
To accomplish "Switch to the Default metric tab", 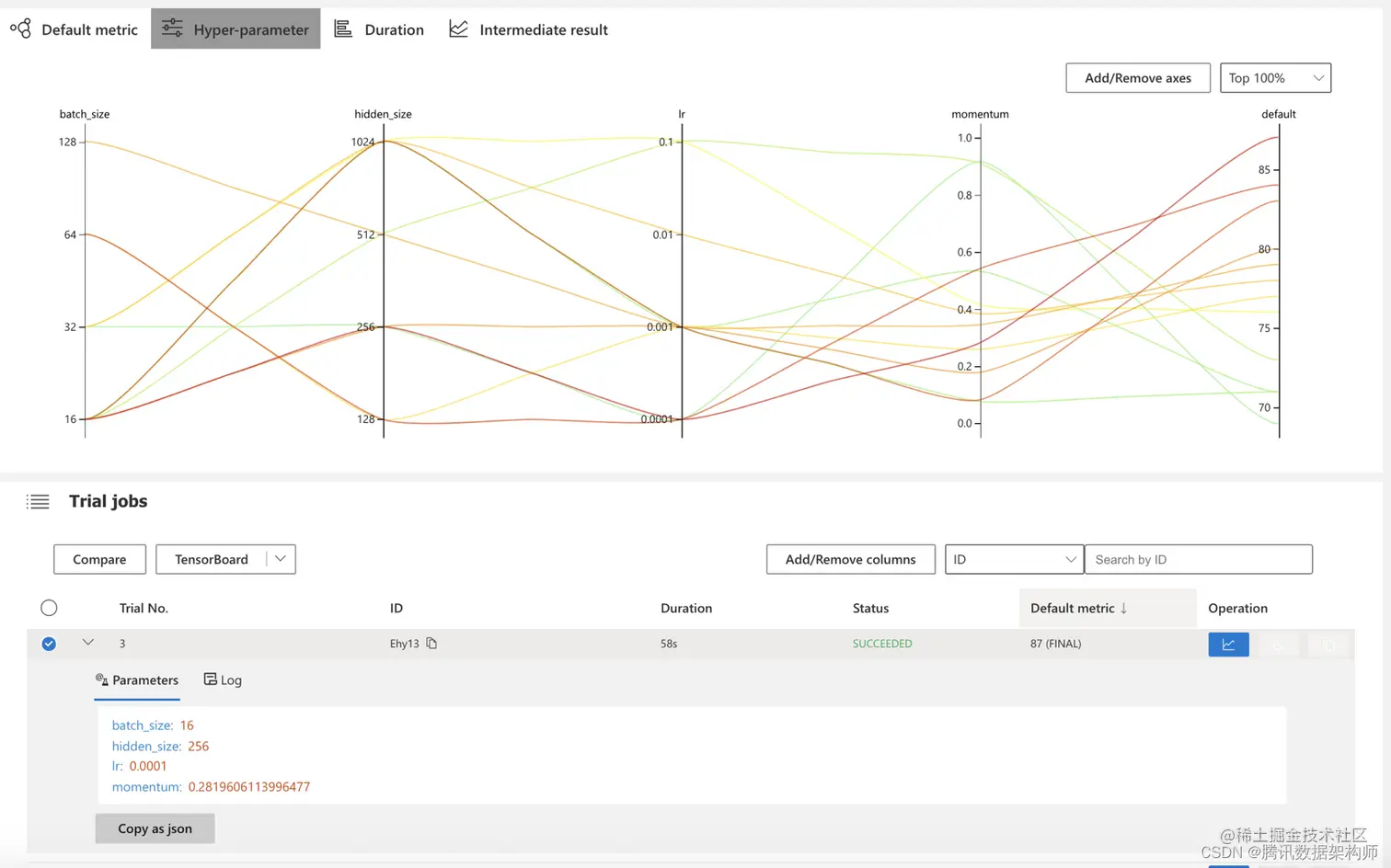I will (x=75, y=29).
